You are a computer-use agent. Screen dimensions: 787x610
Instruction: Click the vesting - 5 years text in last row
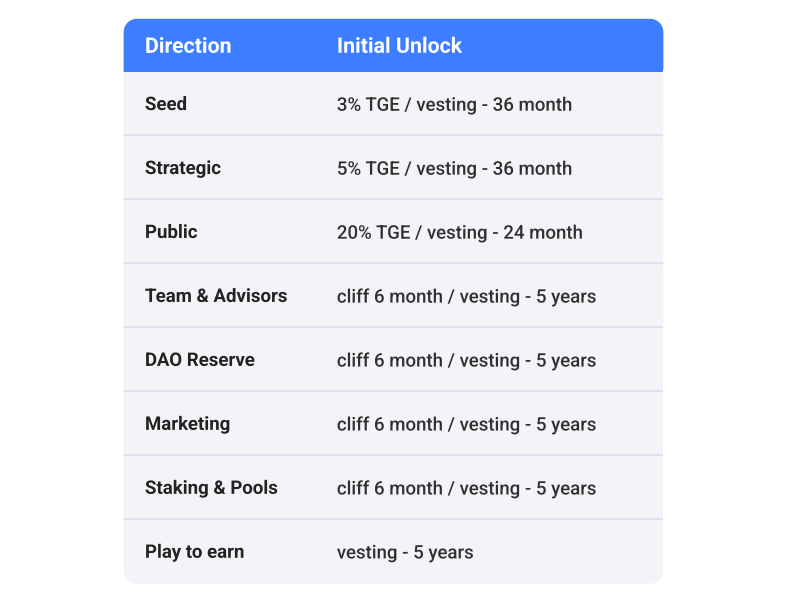pyautogui.click(x=405, y=552)
